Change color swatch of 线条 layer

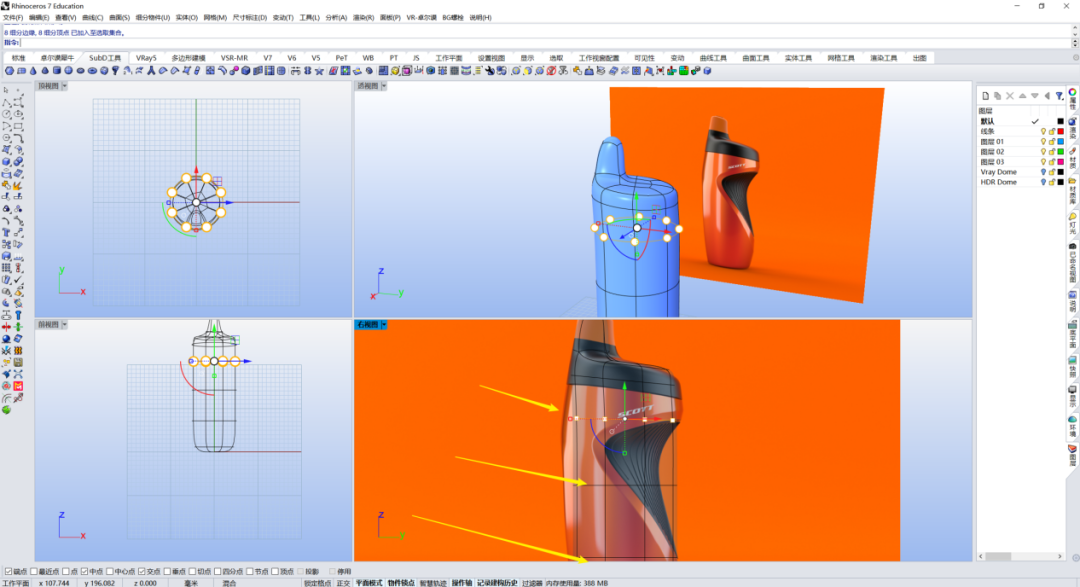click(1061, 132)
